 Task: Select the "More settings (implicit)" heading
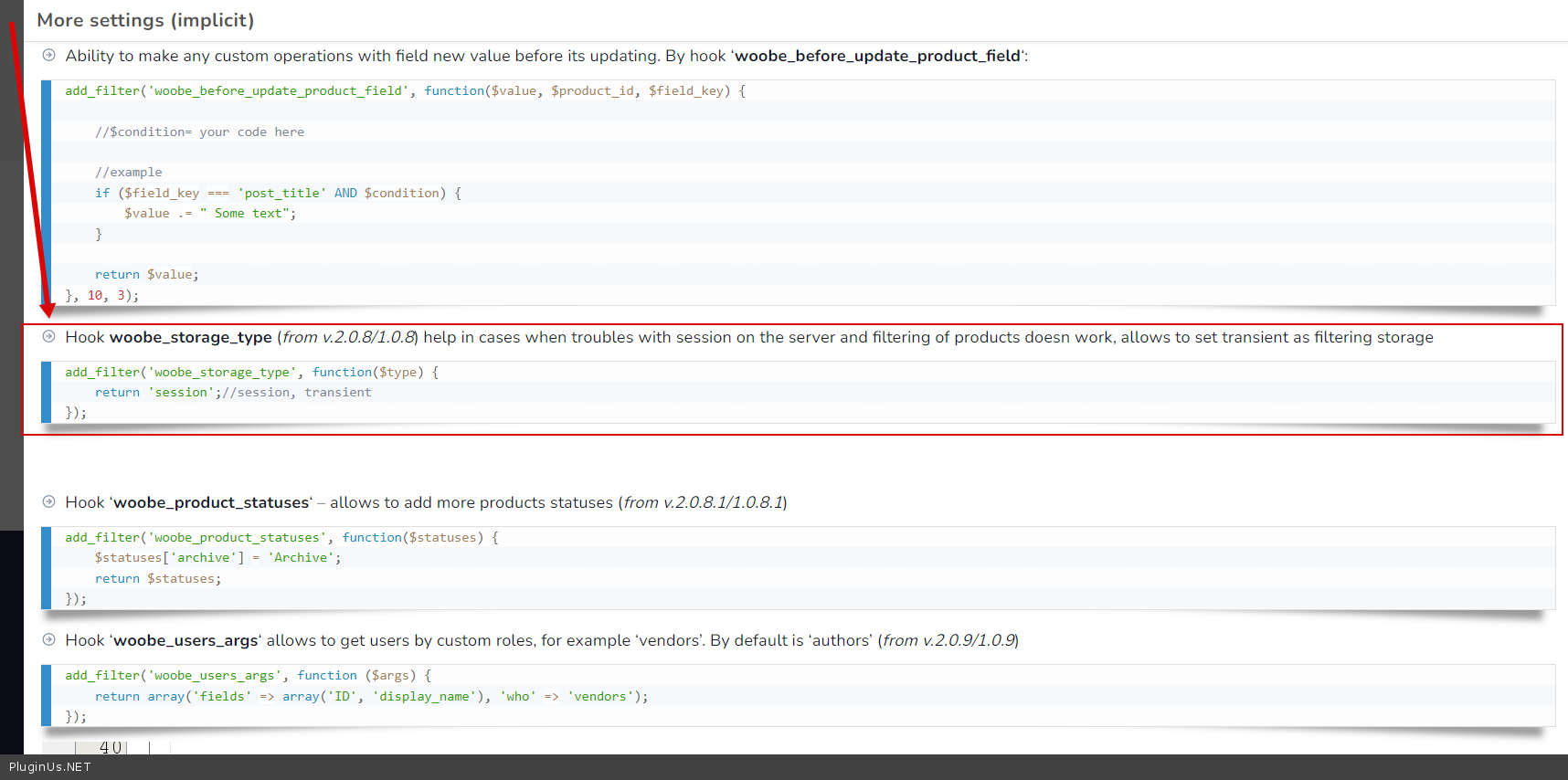[145, 20]
